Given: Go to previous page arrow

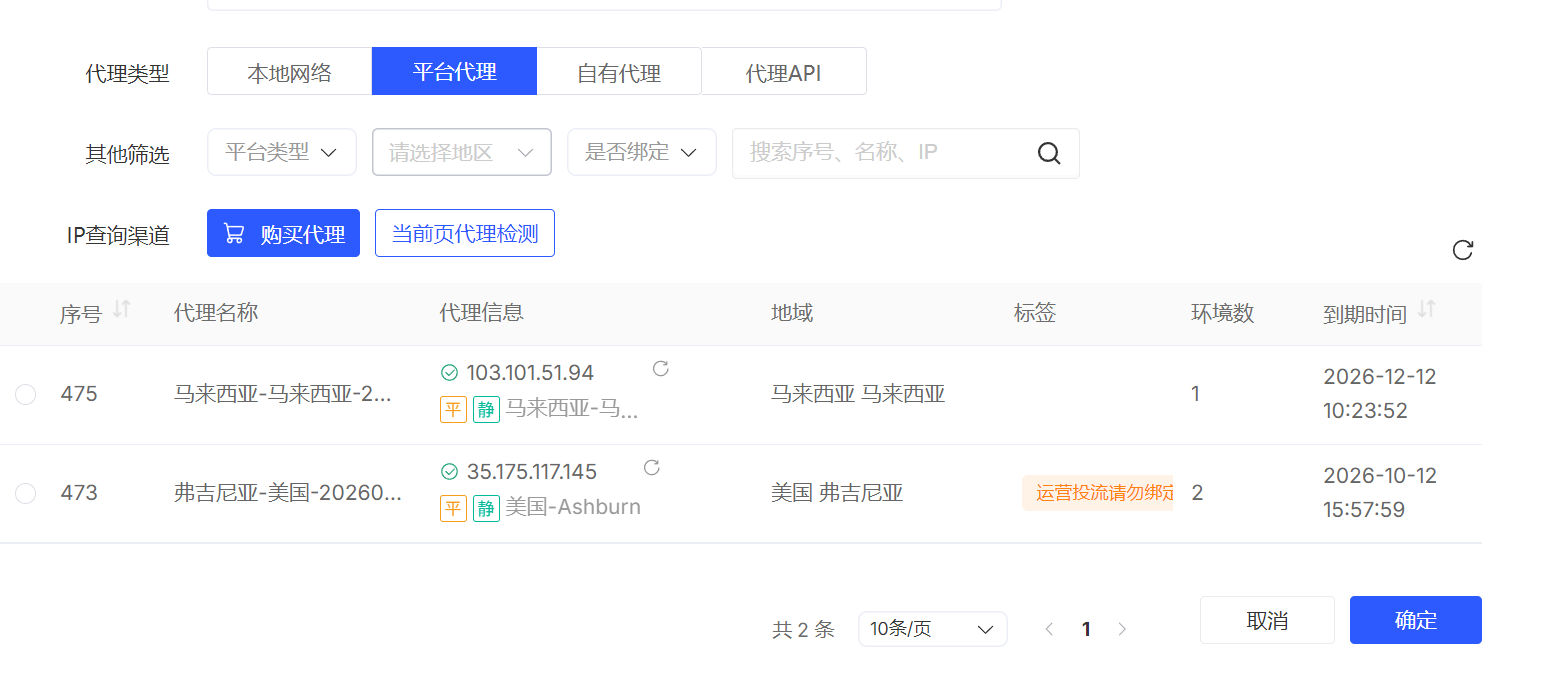Looking at the screenshot, I should click(1049, 629).
